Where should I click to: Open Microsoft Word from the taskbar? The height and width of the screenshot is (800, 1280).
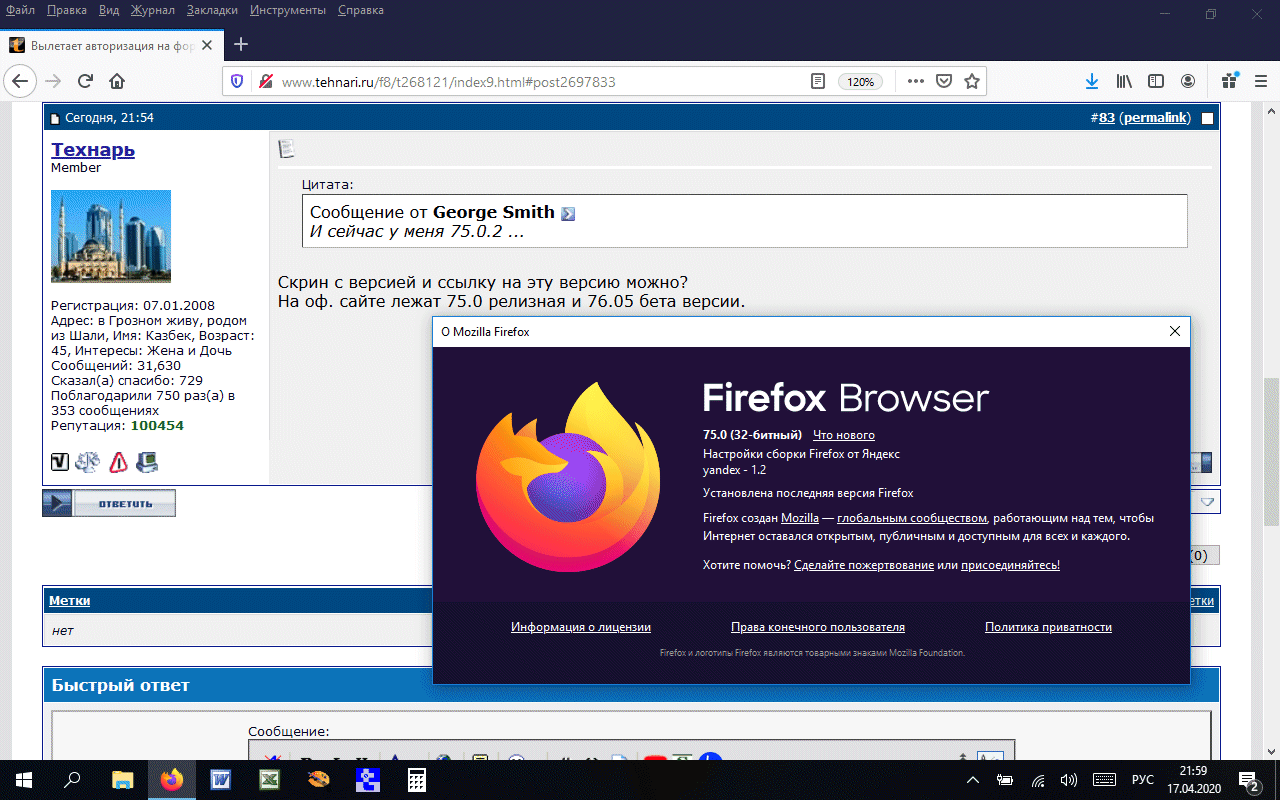pyautogui.click(x=220, y=780)
